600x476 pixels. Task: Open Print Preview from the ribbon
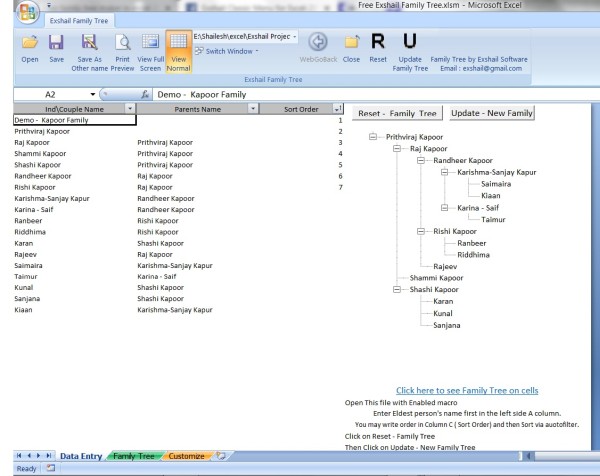pos(122,45)
